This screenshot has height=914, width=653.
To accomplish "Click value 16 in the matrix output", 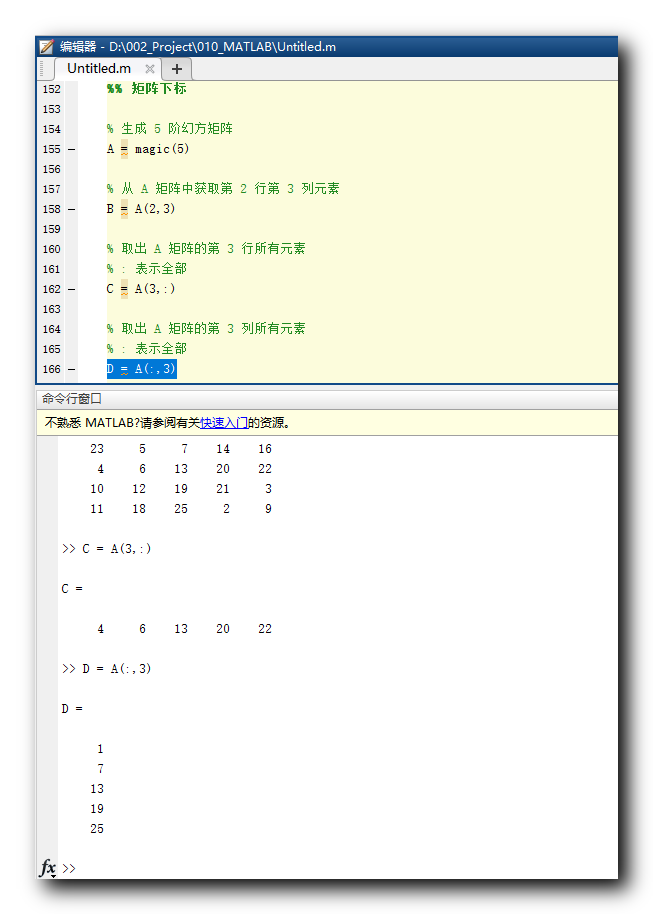I will 265,449.
